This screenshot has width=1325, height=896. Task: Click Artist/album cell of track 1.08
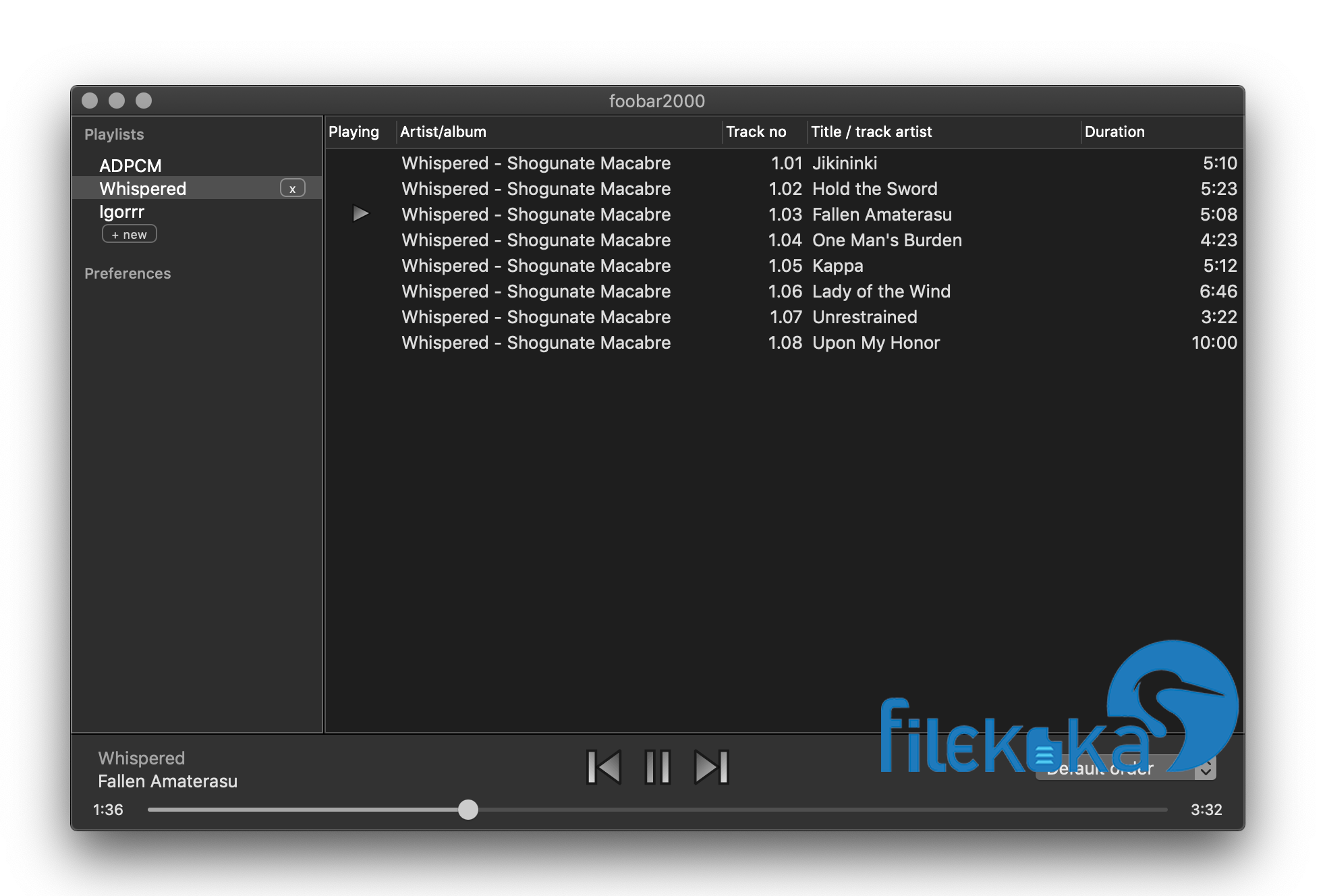pos(536,343)
